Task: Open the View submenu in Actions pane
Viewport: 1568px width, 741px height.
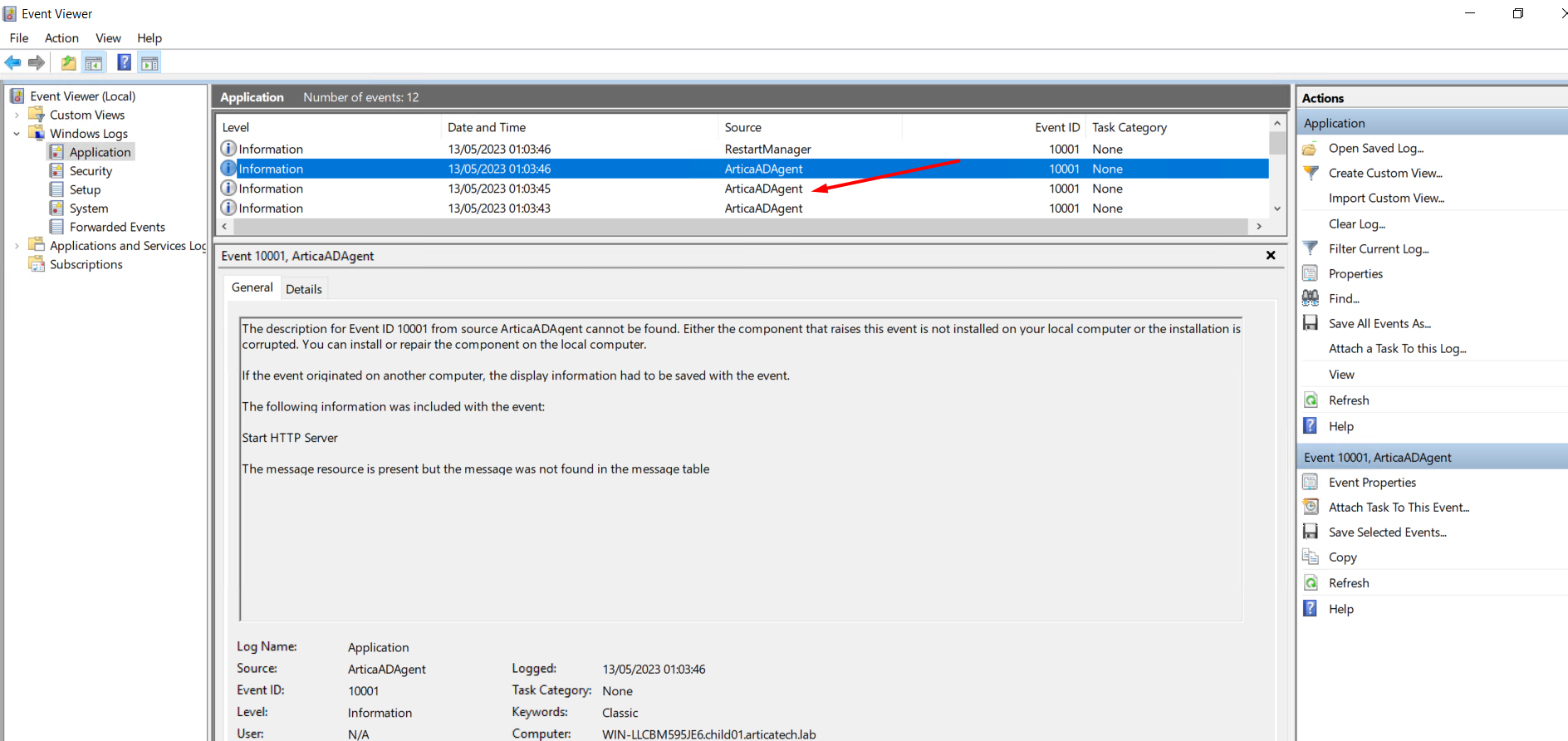Action: 1341,375
